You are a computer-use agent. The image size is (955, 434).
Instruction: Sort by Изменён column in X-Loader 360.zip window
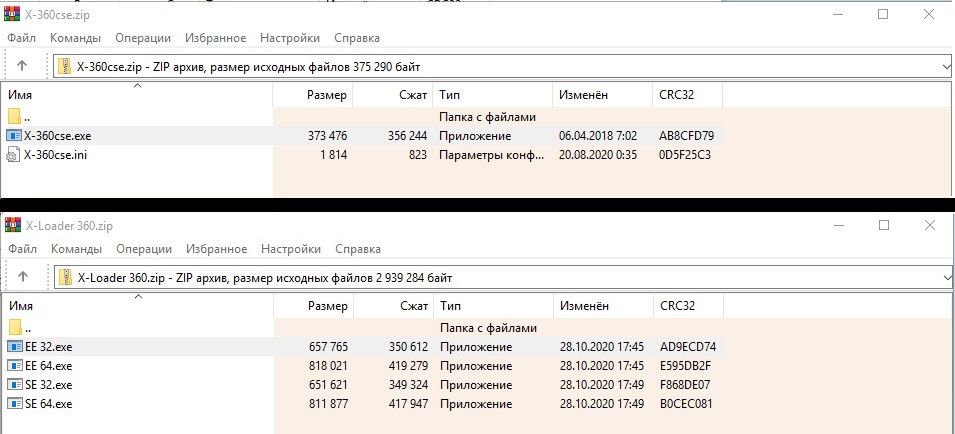(x=603, y=306)
